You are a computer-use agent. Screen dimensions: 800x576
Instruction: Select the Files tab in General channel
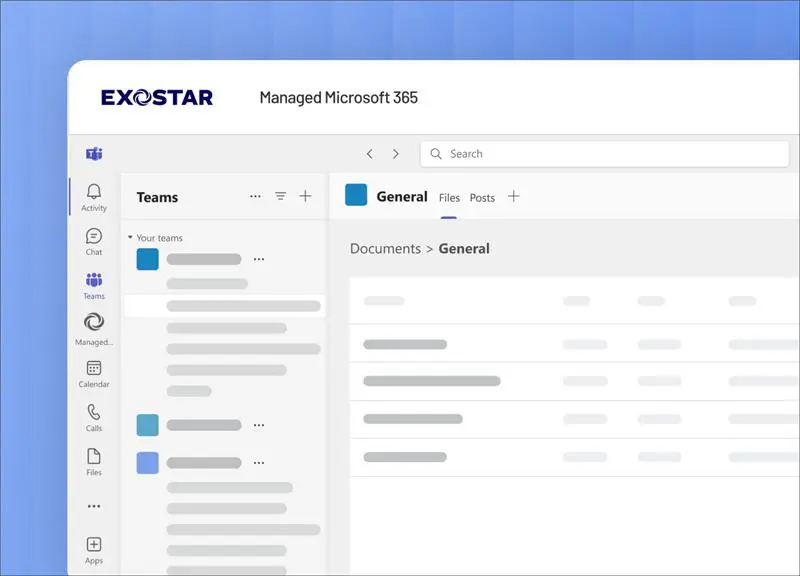coord(448,197)
